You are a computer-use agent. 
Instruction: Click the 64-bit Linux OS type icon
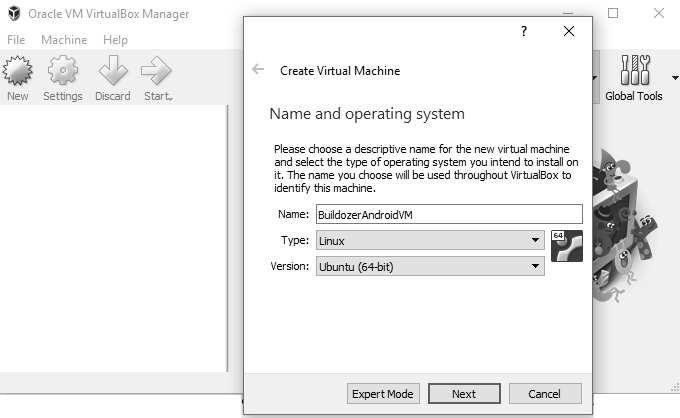point(567,246)
